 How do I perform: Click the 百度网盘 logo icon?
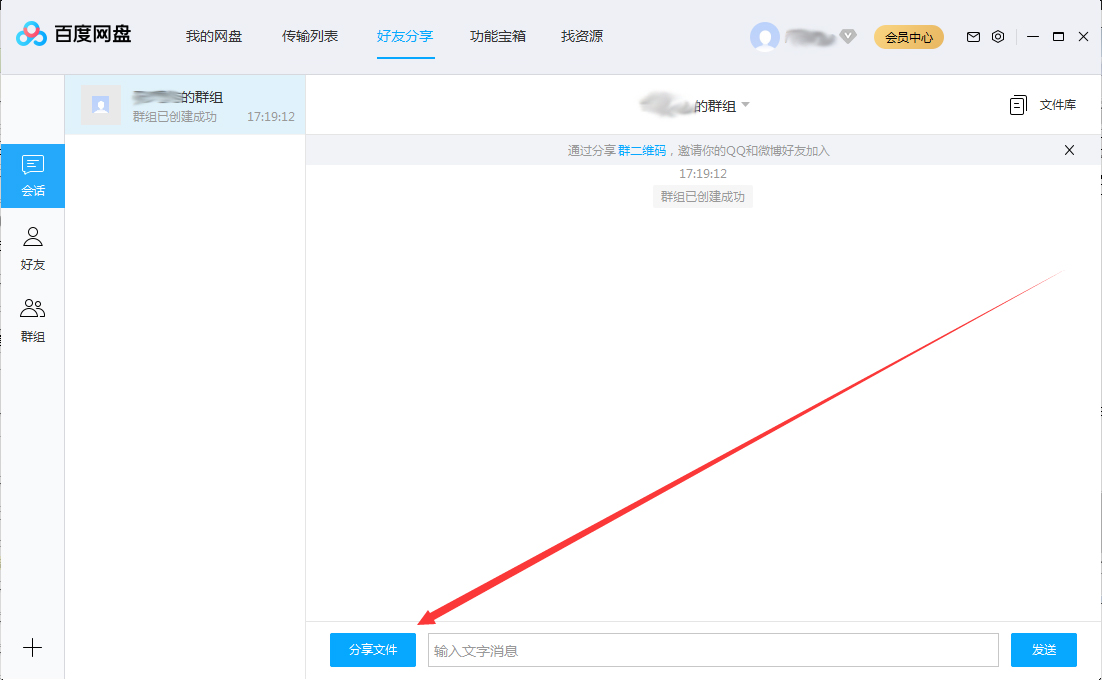pos(32,32)
